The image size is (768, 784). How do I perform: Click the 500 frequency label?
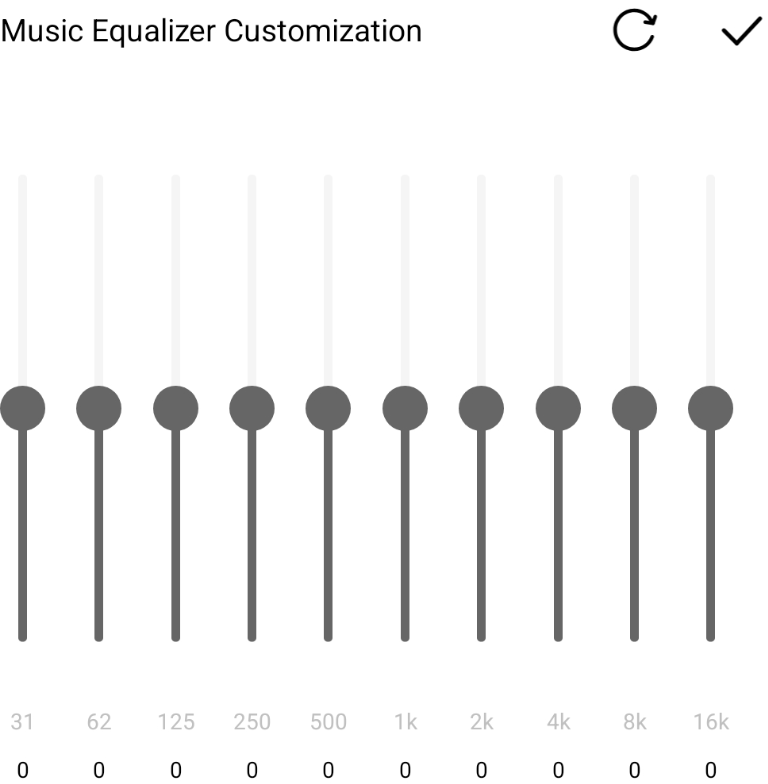tap(328, 722)
